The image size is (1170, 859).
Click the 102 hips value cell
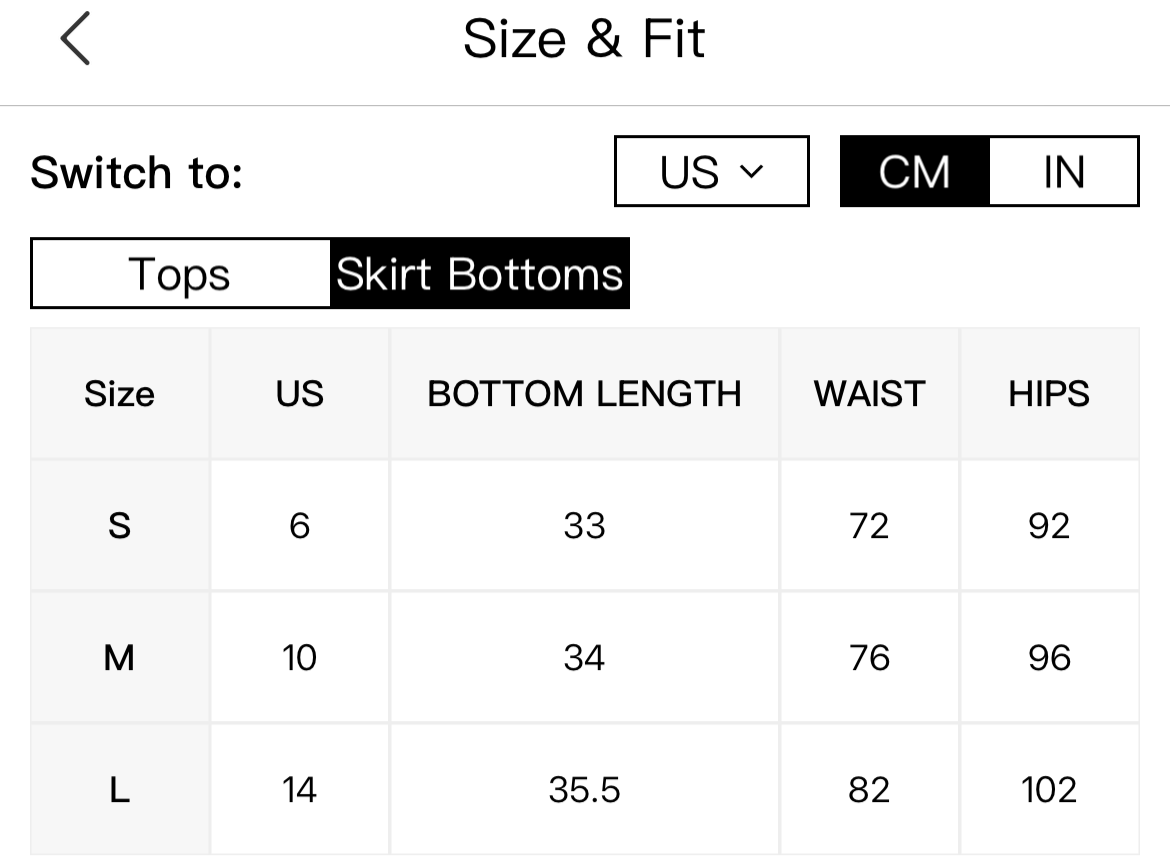click(x=1049, y=790)
